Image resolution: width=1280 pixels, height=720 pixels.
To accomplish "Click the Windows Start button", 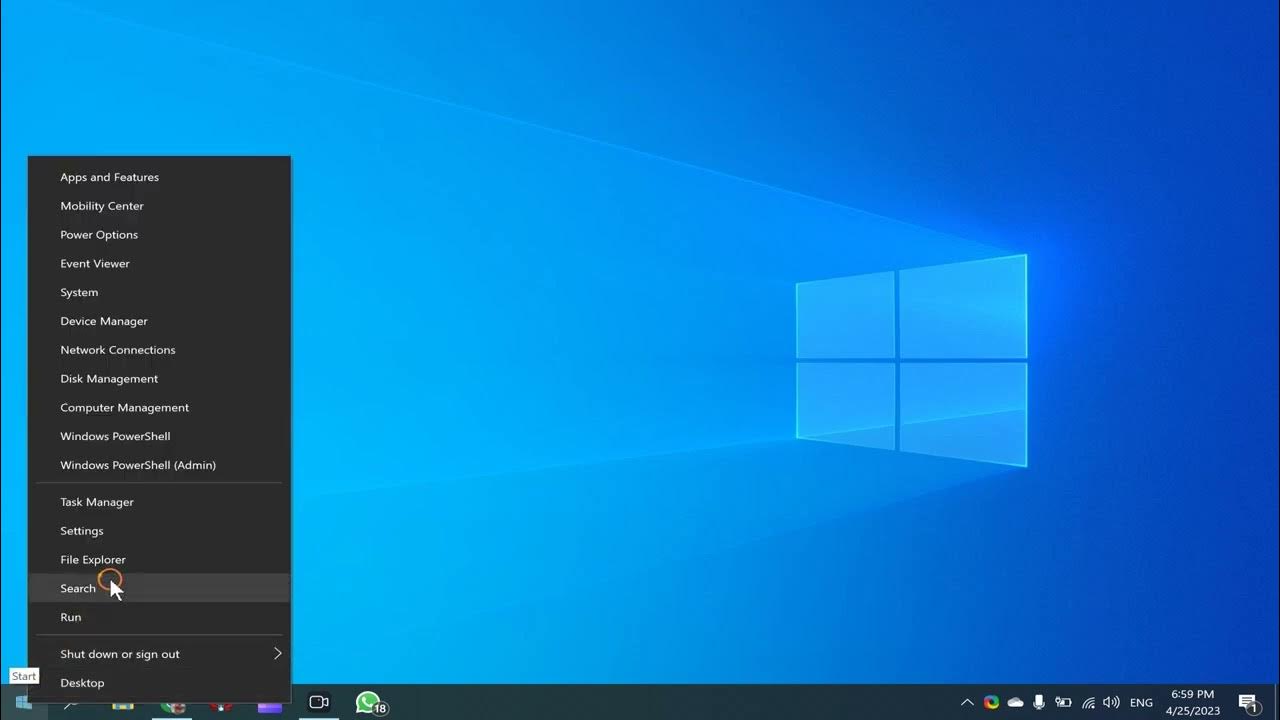I will (x=23, y=703).
